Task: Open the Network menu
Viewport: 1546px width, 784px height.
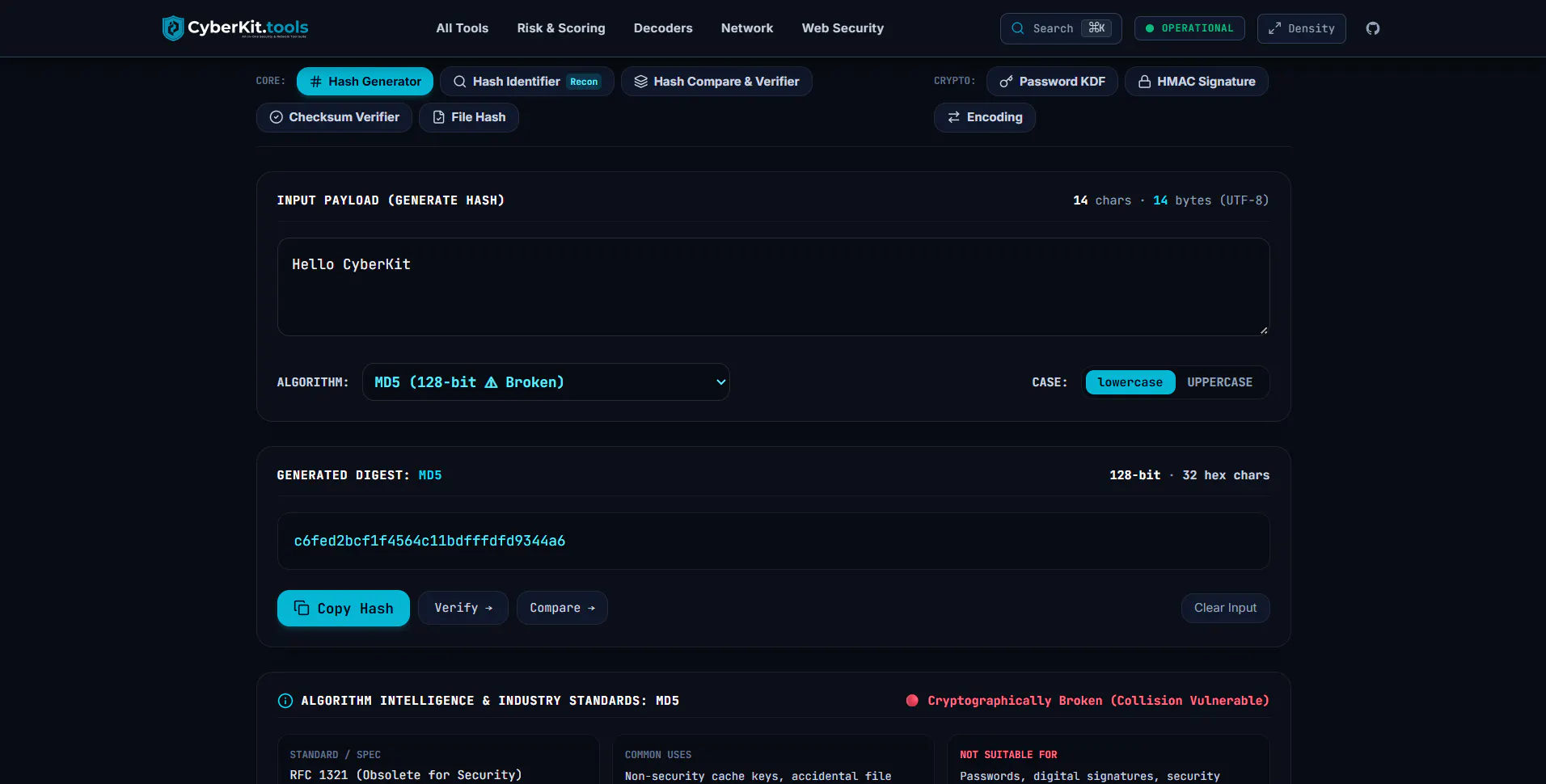Action: [746, 28]
